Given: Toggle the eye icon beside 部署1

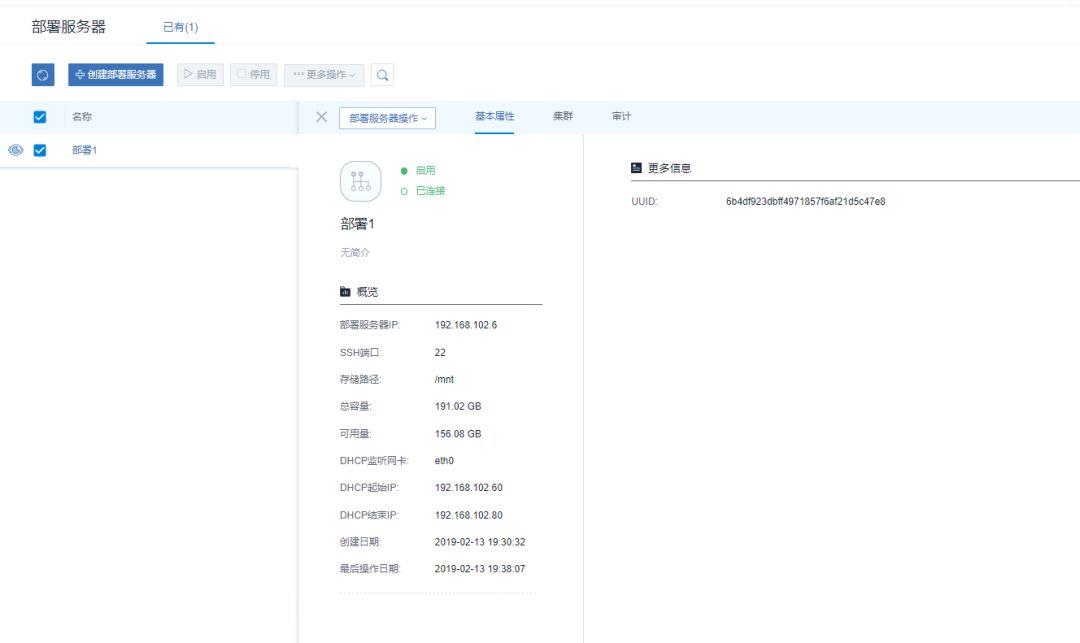Looking at the screenshot, I should (x=16, y=150).
